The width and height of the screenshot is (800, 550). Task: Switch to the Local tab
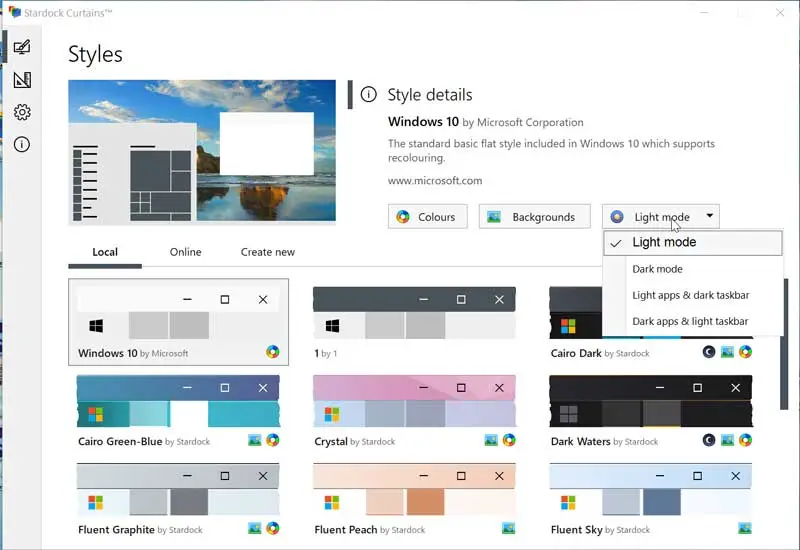pos(105,252)
